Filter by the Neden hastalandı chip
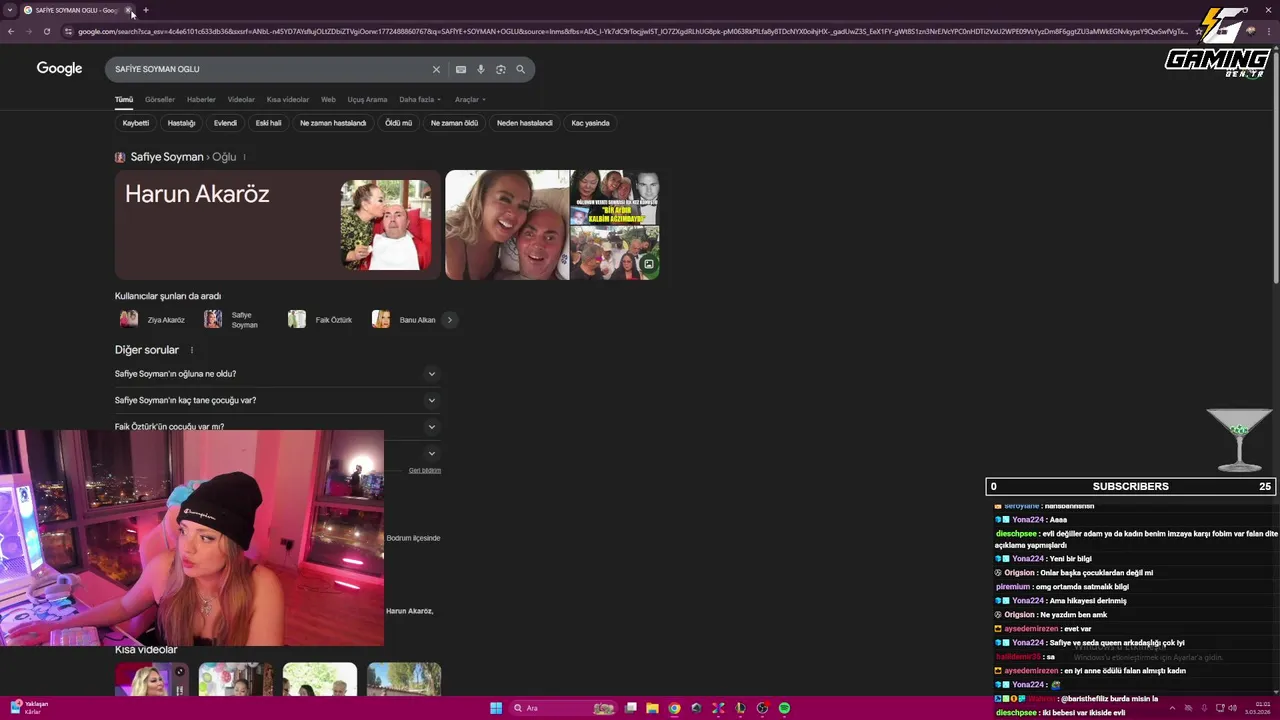Image resolution: width=1280 pixels, height=720 pixels. point(525,123)
